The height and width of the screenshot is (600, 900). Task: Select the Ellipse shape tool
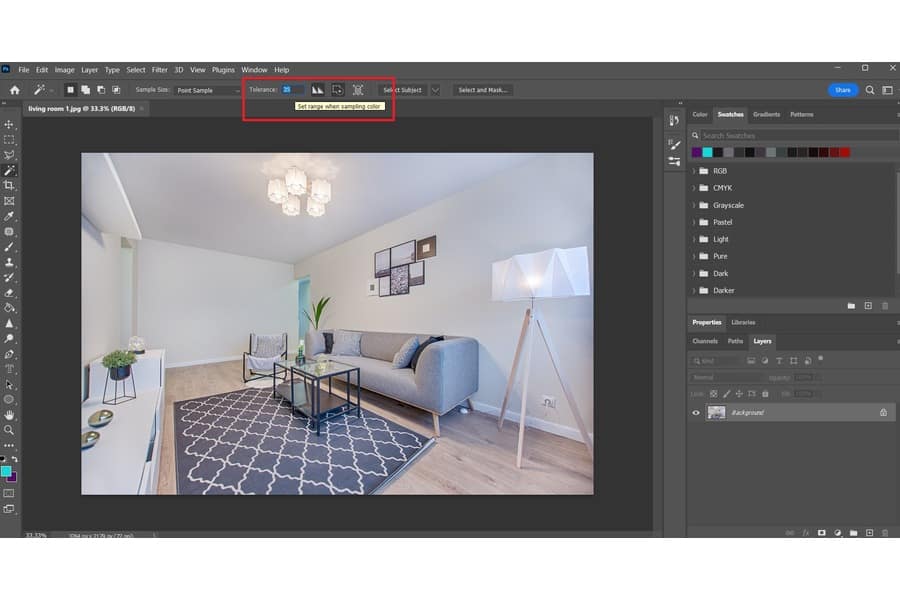tap(9, 400)
